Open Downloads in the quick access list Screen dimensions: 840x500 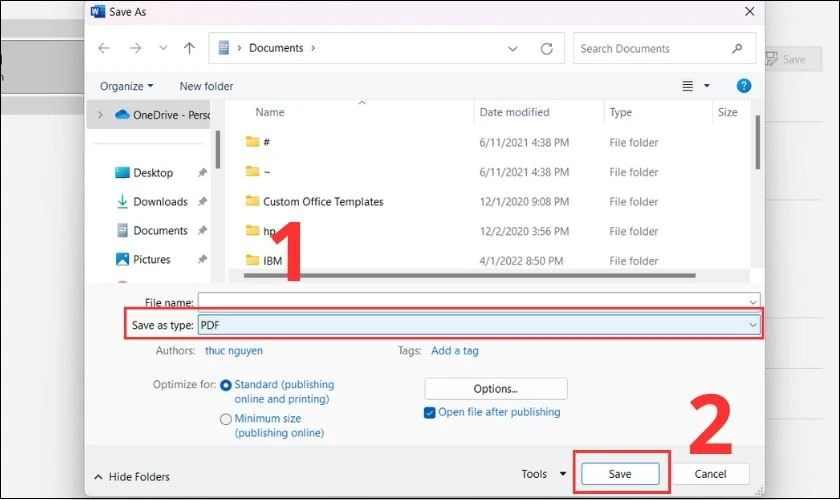coord(152,202)
